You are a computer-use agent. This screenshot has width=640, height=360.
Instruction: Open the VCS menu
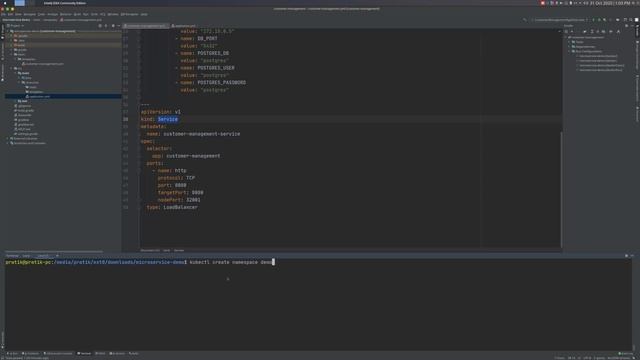coord(102,14)
